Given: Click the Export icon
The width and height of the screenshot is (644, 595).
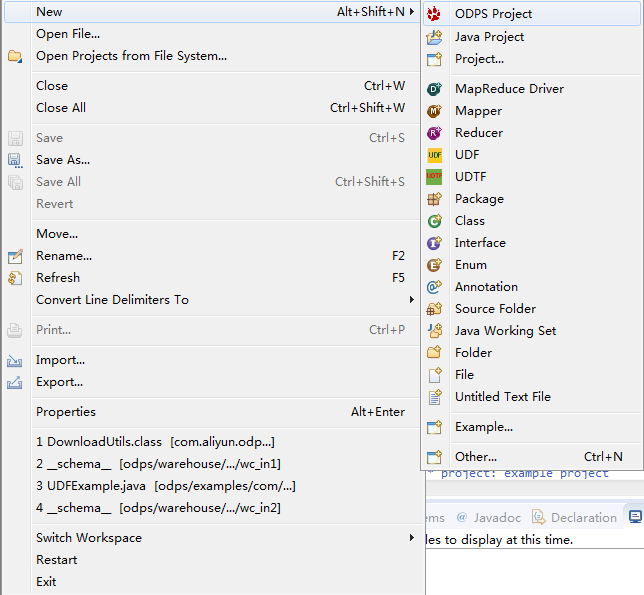Looking at the screenshot, I should pos(14,382).
